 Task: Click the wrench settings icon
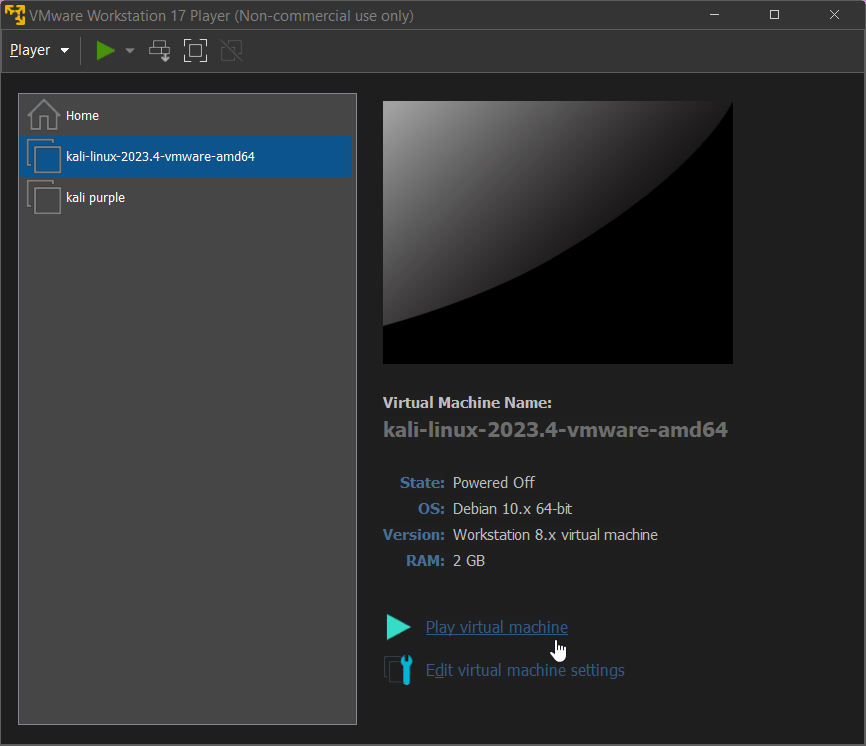pos(398,670)
